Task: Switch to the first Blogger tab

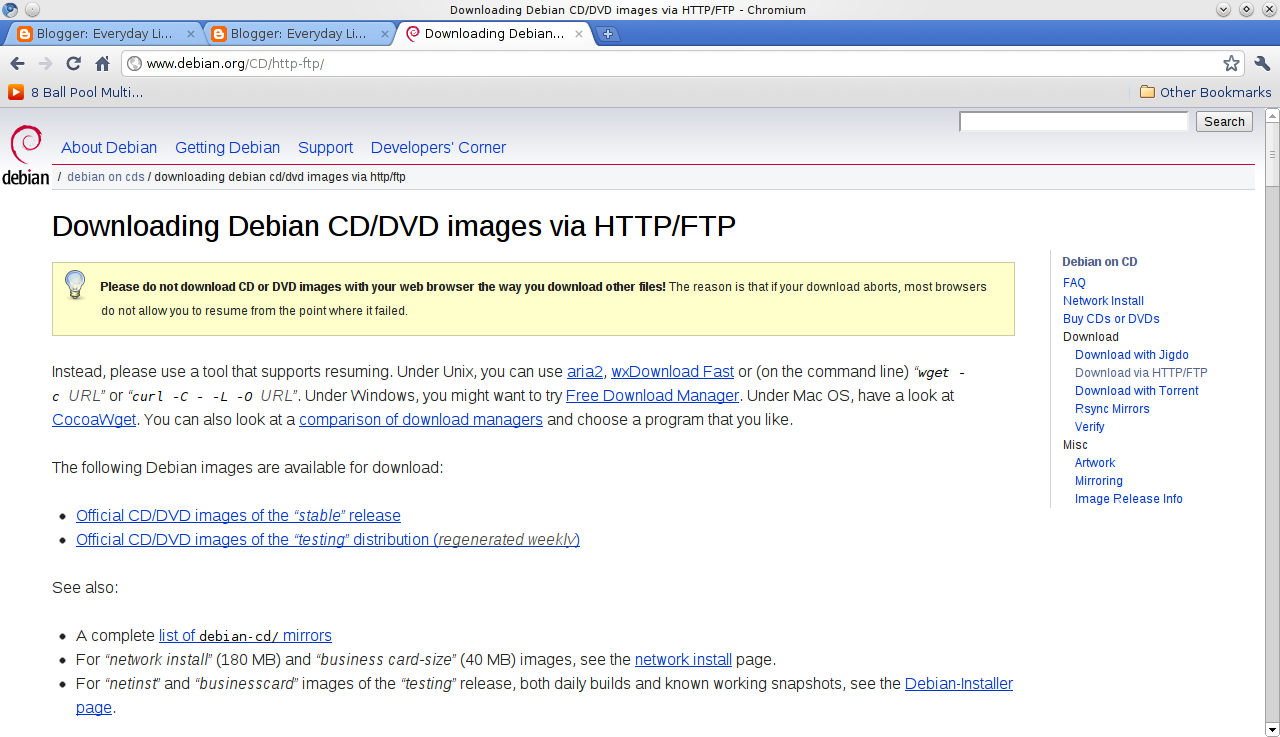Action: click(105, 33)
